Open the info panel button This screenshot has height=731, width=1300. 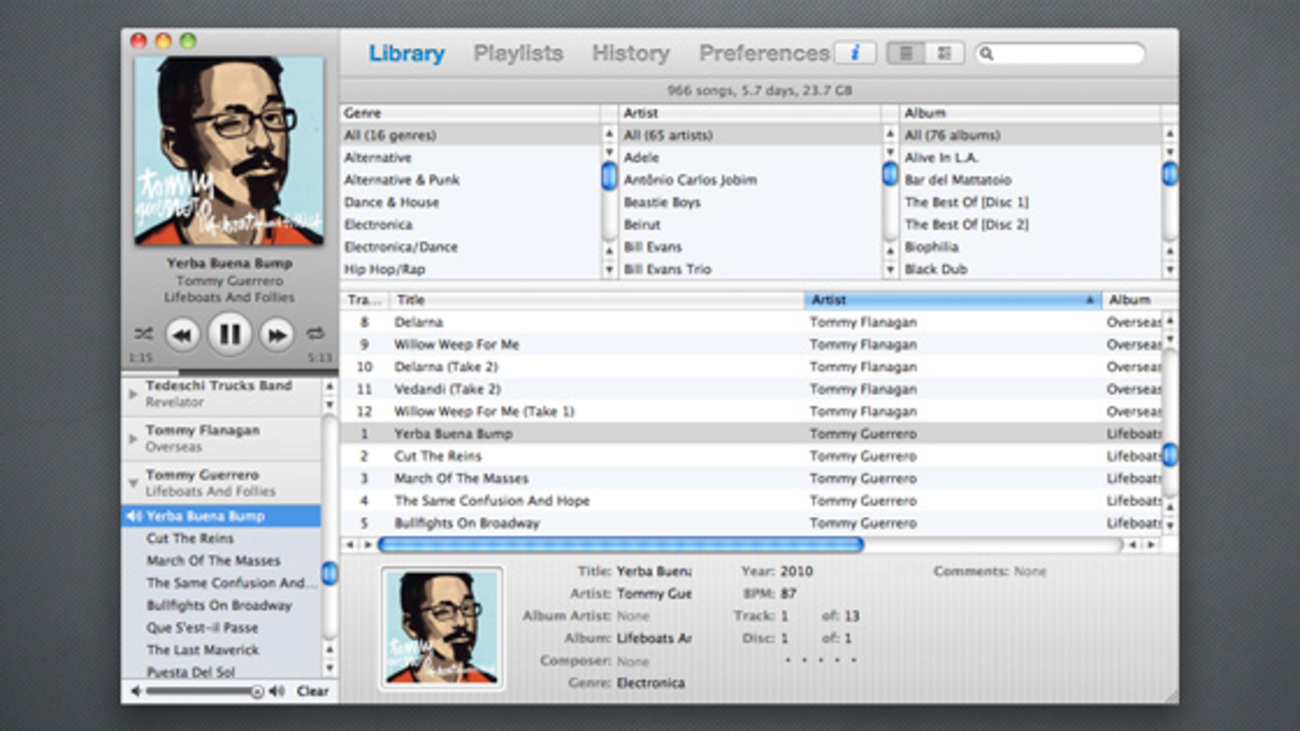854,53
